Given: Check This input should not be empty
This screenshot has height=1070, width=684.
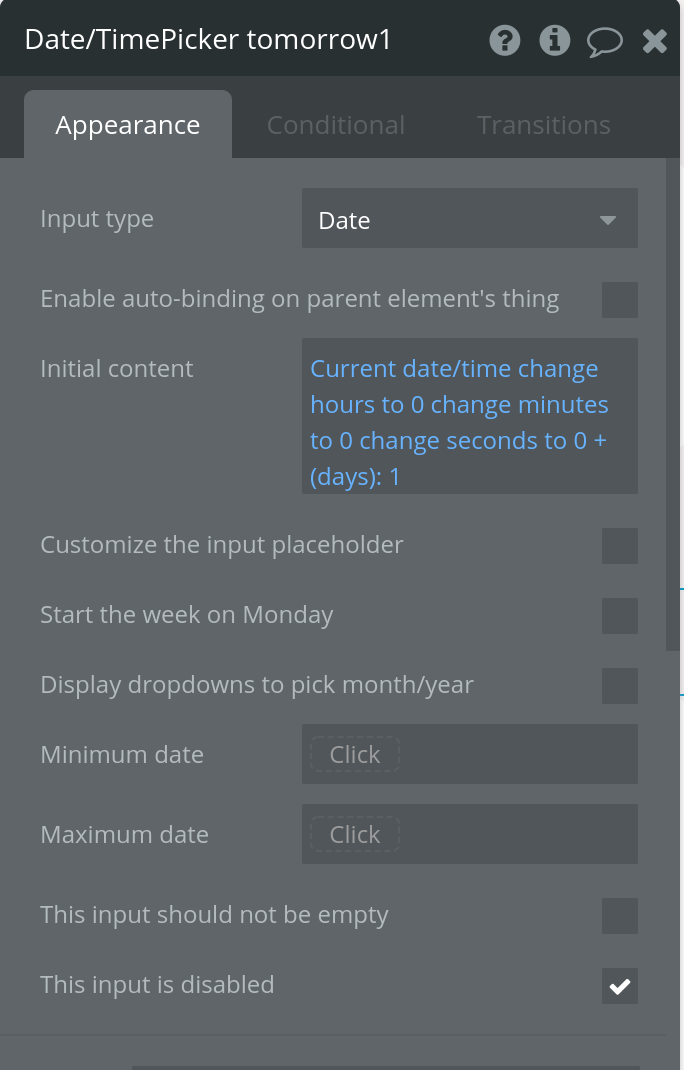Looking at the screenshot, I should click(620, 916).
